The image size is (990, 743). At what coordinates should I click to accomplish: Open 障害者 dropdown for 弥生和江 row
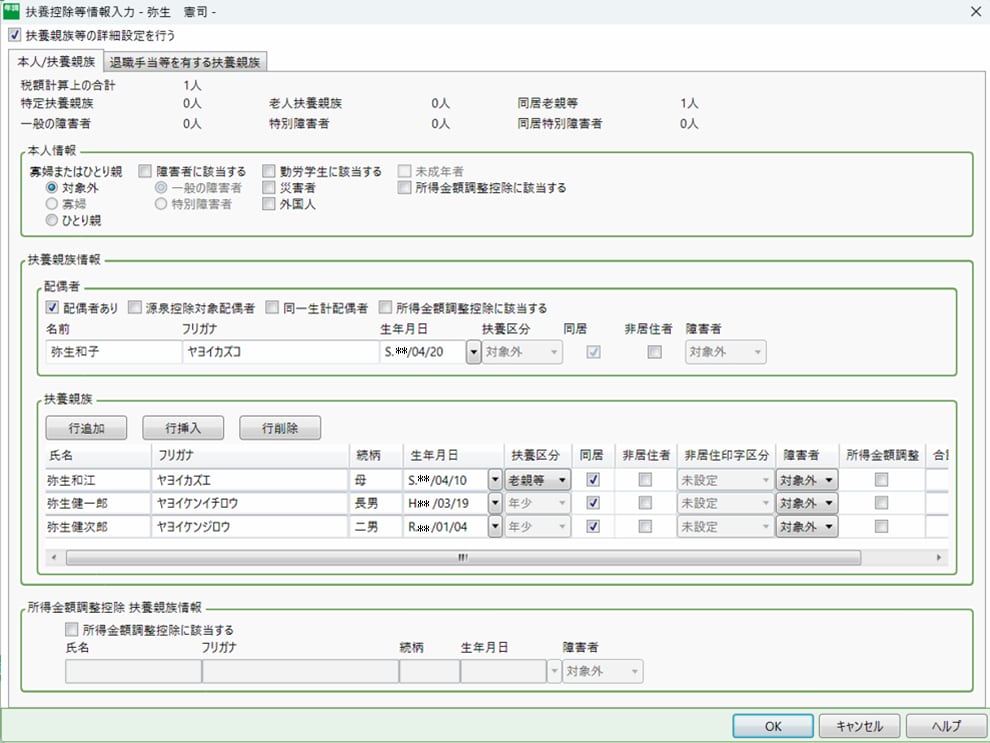pyautogui.click(x=807, y=480)
